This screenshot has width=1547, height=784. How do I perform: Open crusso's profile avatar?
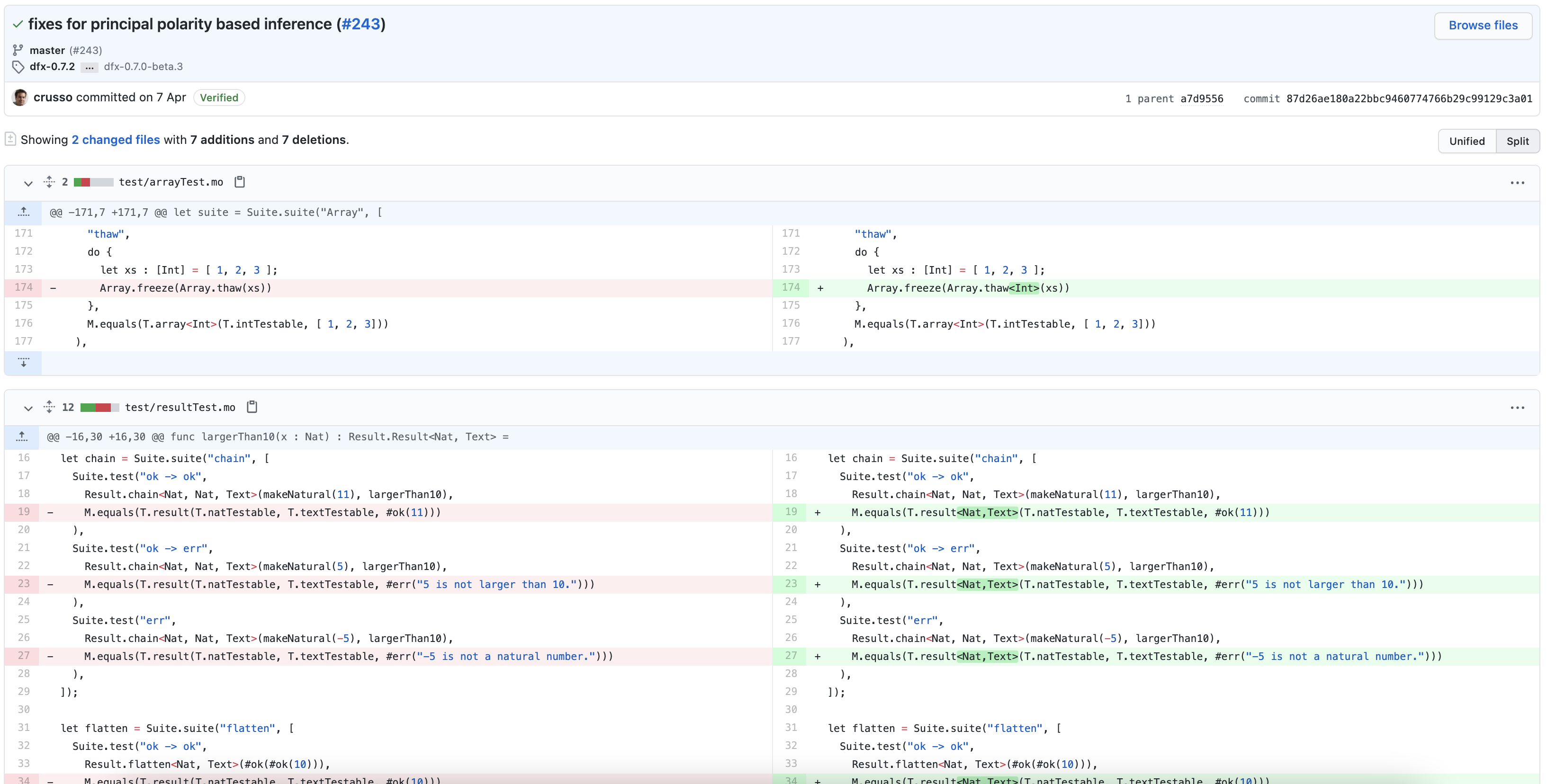point(20,97)
